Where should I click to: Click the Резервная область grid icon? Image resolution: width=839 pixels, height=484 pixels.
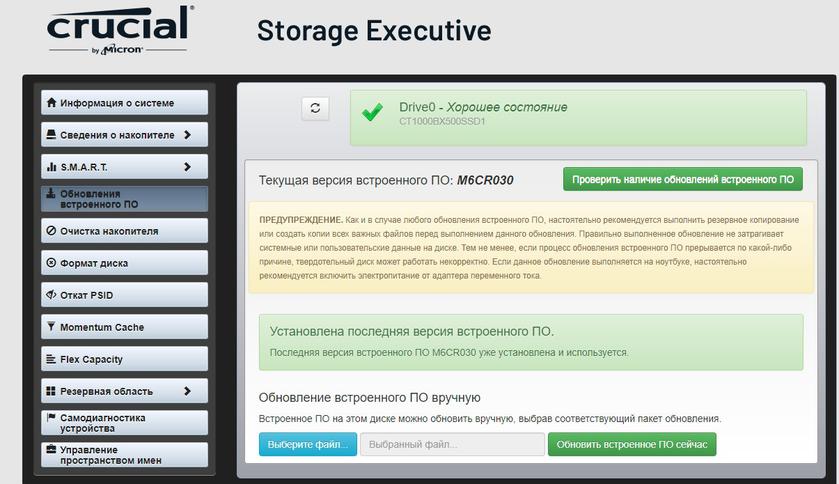[51, 391]
